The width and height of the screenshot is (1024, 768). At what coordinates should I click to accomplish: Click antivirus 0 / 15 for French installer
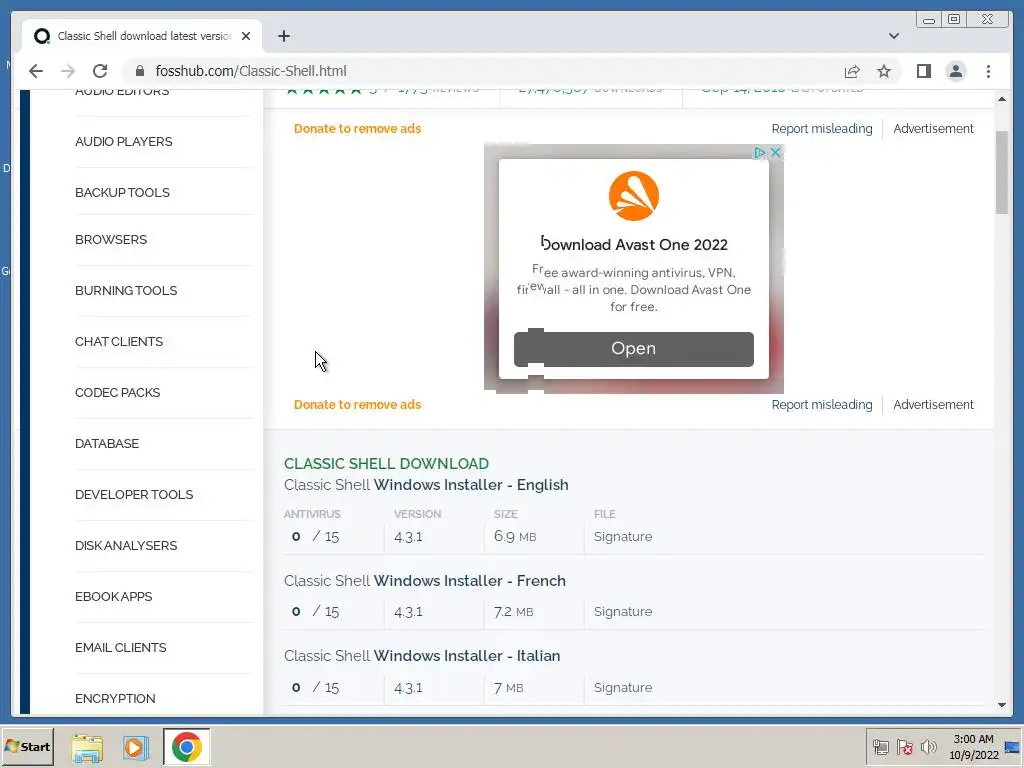point(315,612)
